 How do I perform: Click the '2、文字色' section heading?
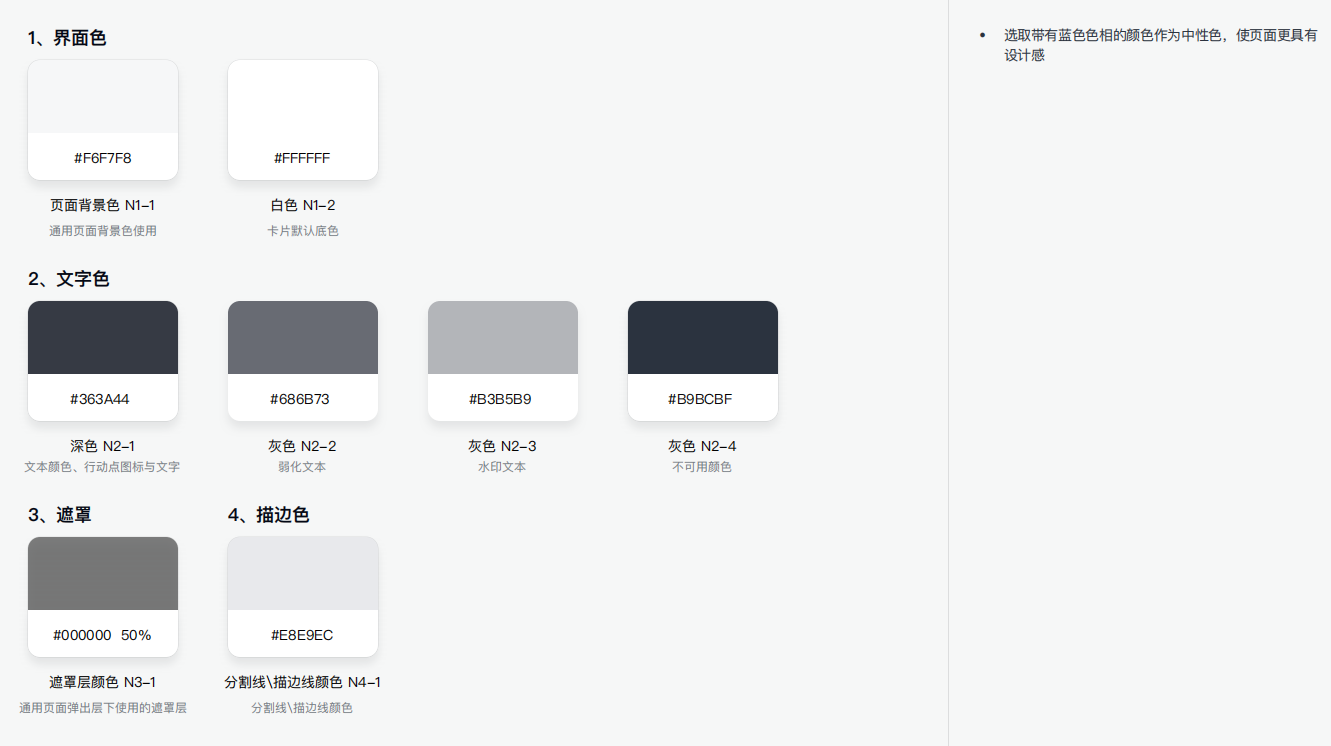coord(69,279)
